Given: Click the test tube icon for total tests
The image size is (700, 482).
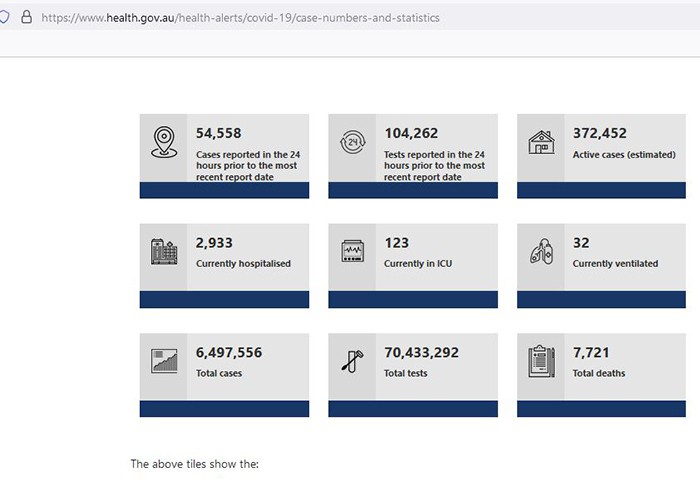Looking at the screenshot, I should [x=352, y=361].
